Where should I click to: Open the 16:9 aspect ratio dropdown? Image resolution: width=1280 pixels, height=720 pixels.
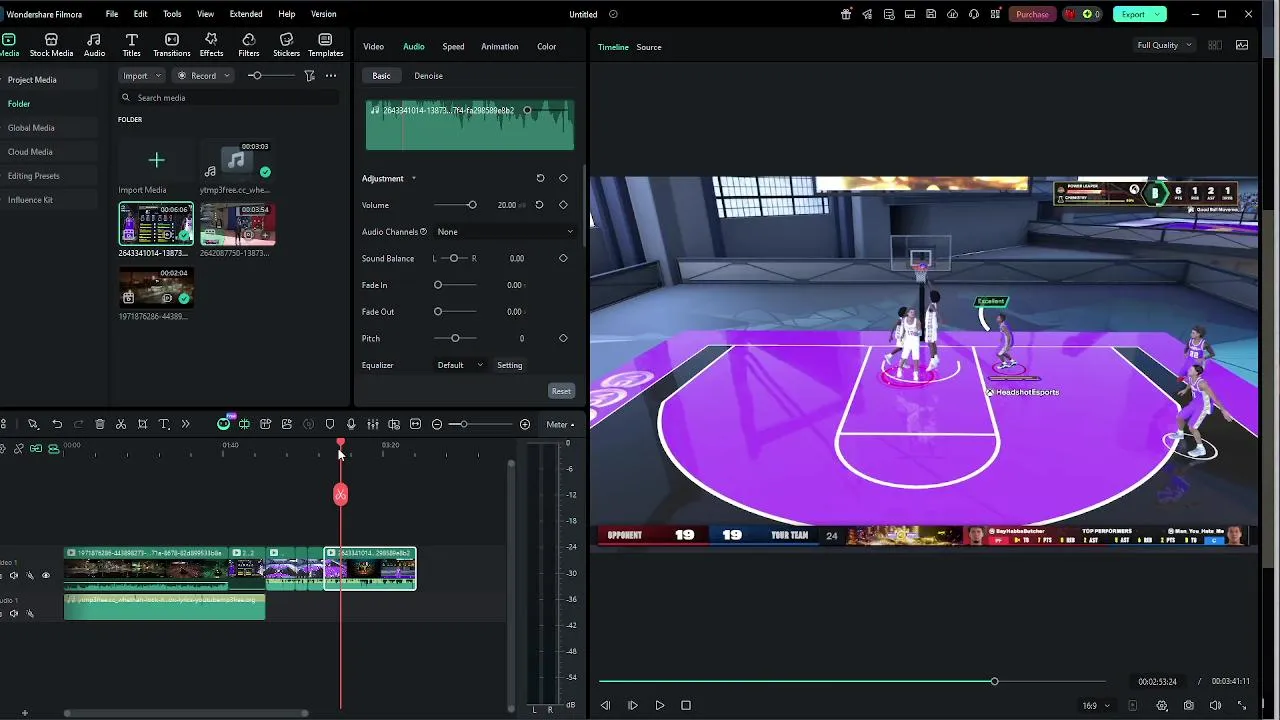click(1095, 706)
